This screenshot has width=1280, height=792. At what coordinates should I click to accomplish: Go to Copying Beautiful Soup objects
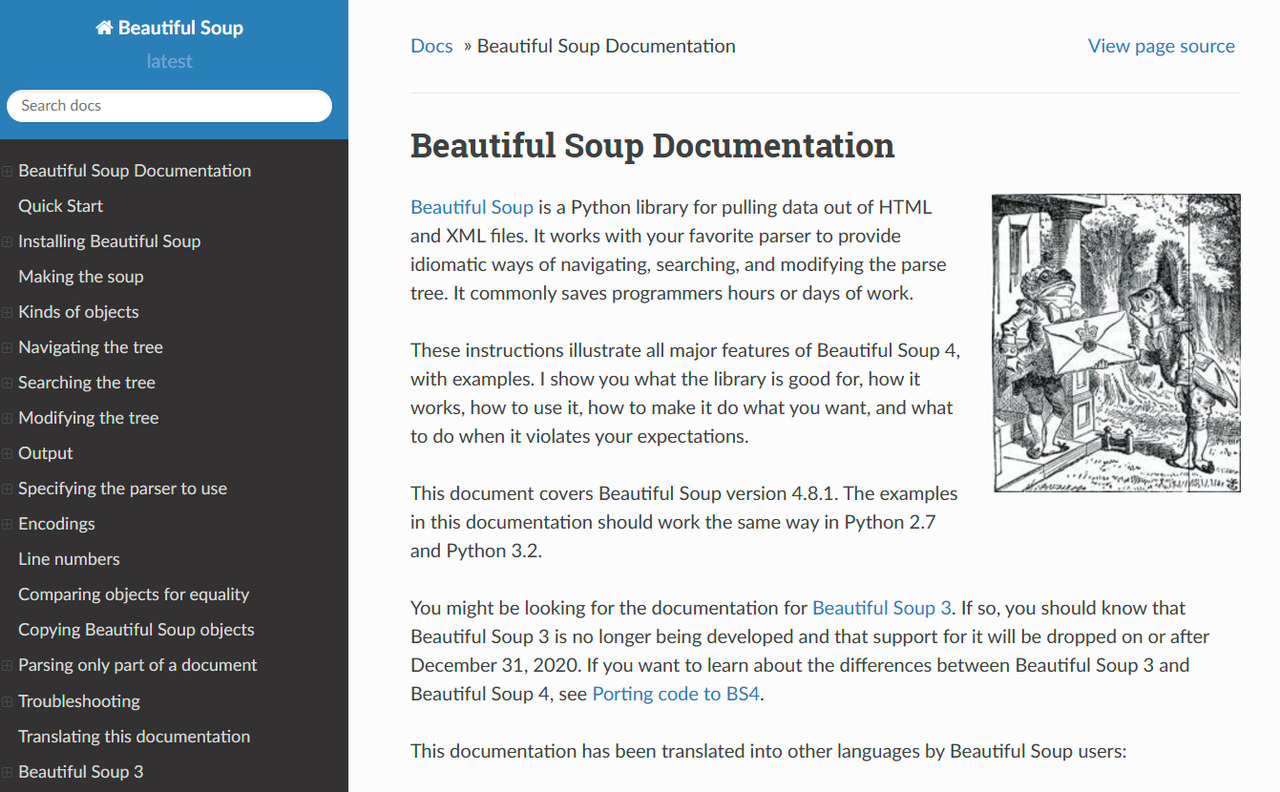[x=136, y=630]
